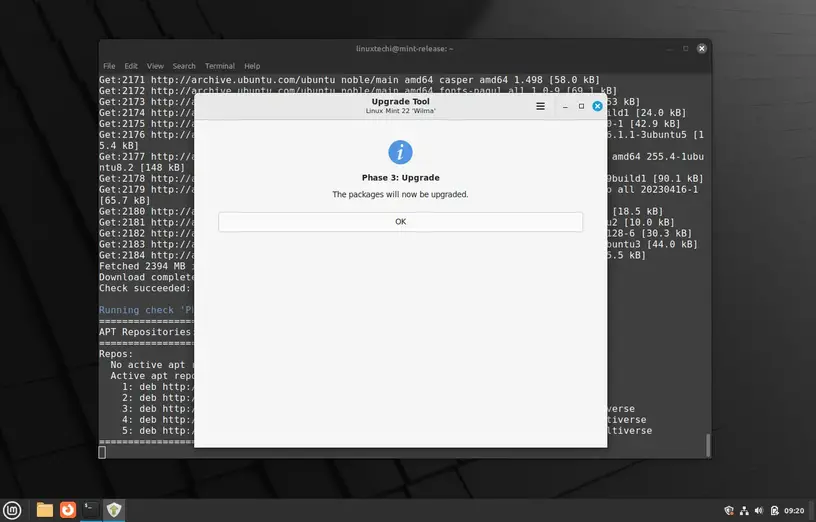Click the blue info icon above Phase 3
This screenshot has height=522, width=816.
pyautogui.click(x=400, y=152)
